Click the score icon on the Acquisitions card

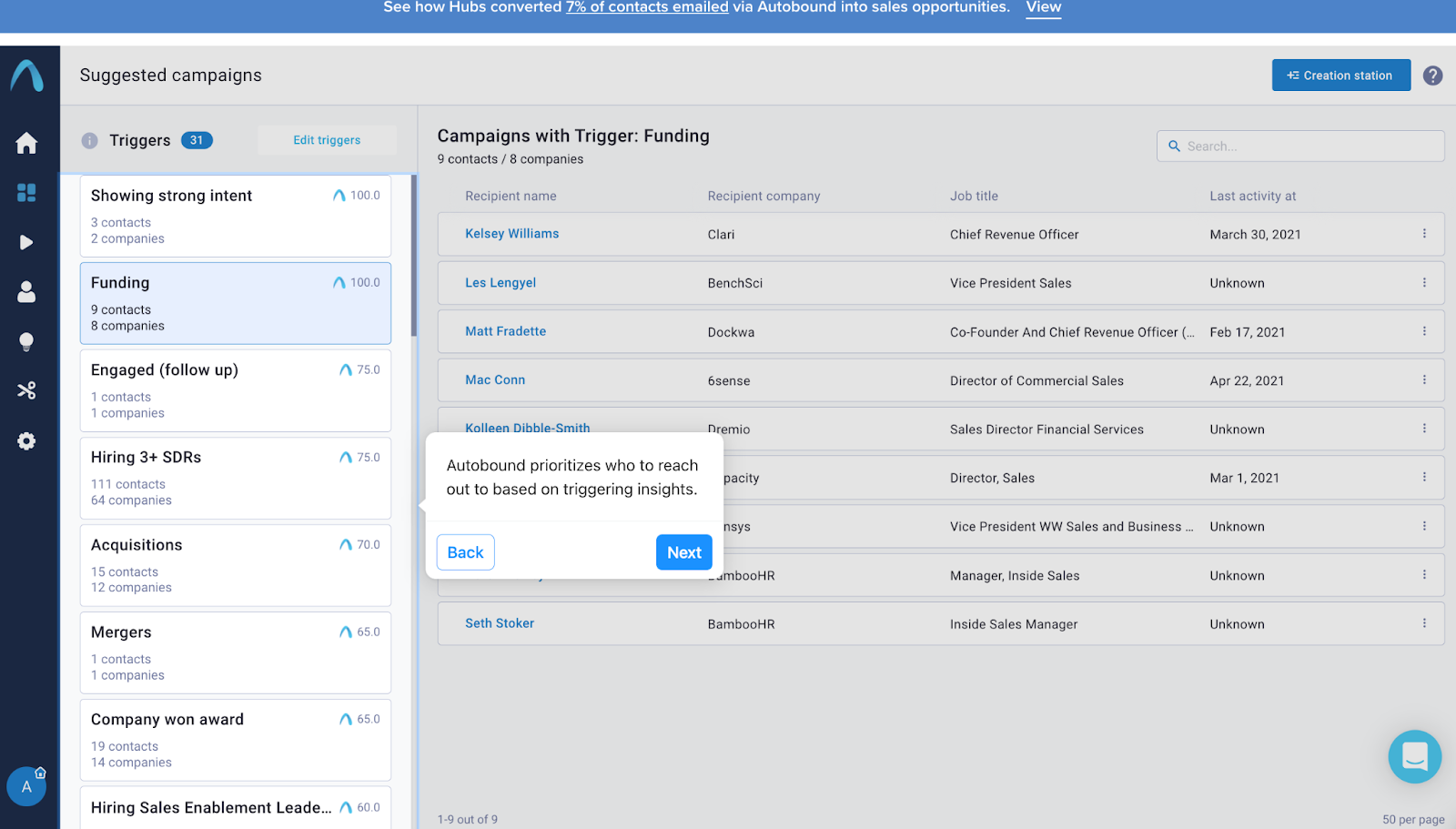(346, 545)
